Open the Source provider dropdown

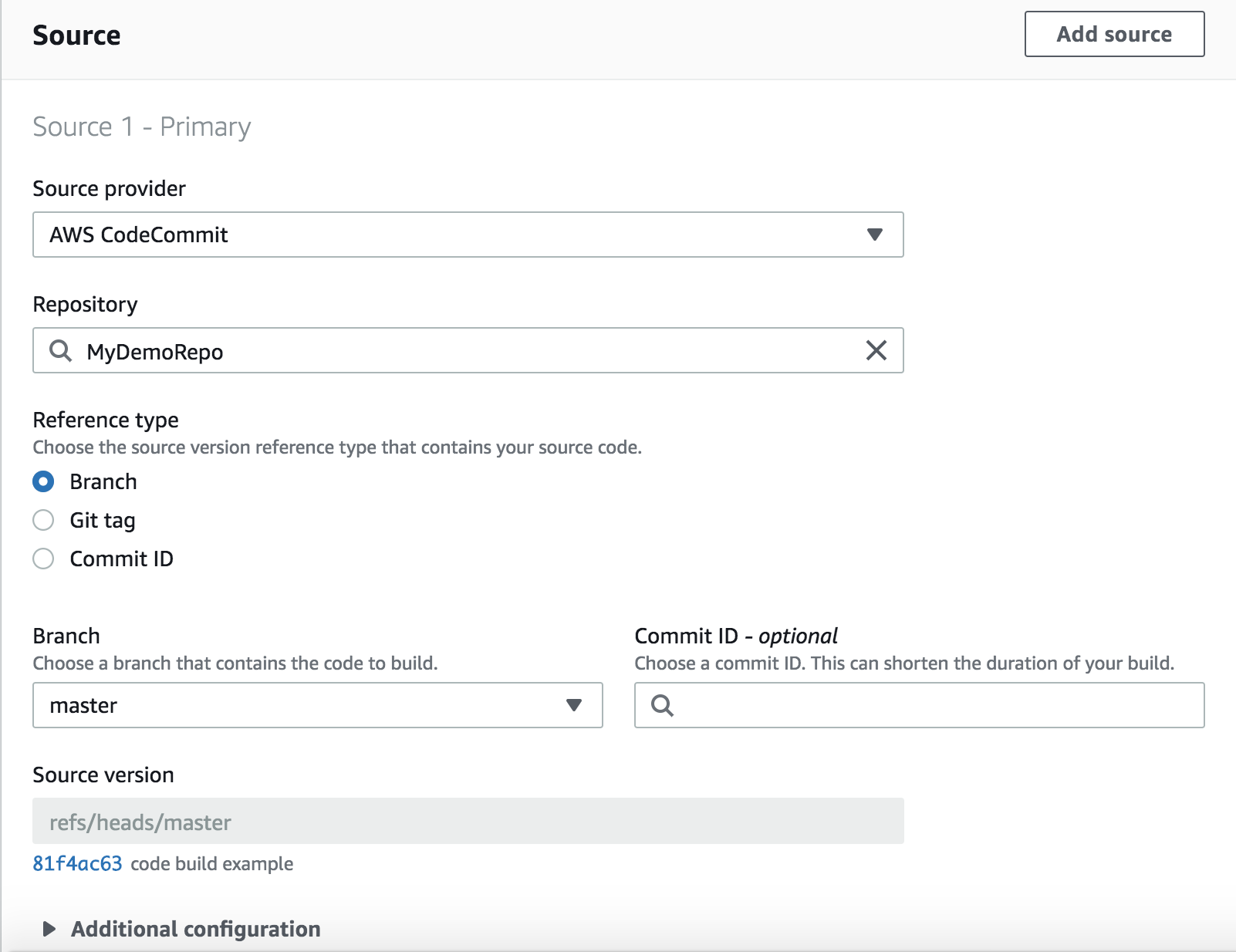pyautogui.click(x=468, y=235)
